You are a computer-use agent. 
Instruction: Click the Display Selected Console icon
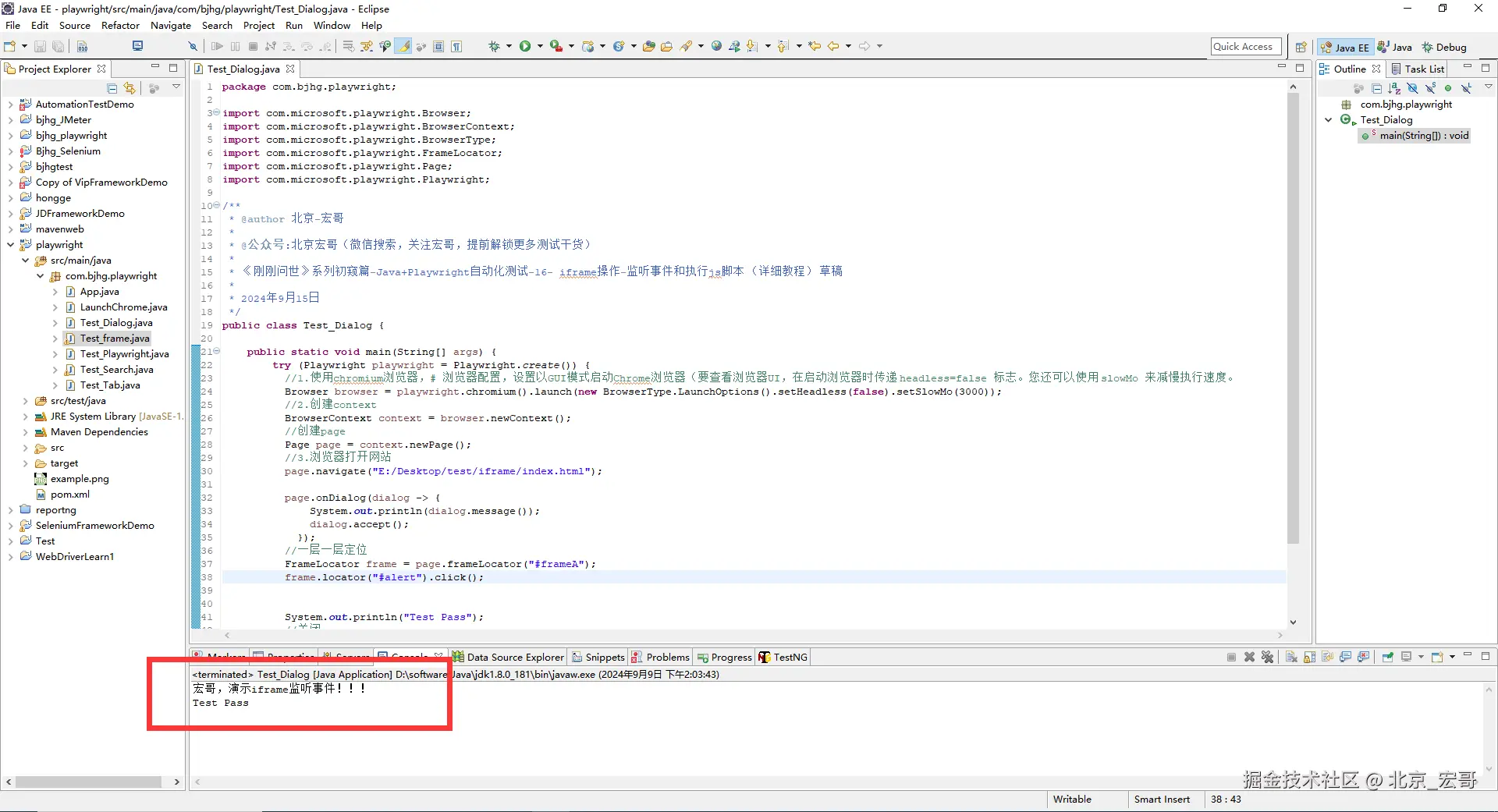pos(1407,658)
